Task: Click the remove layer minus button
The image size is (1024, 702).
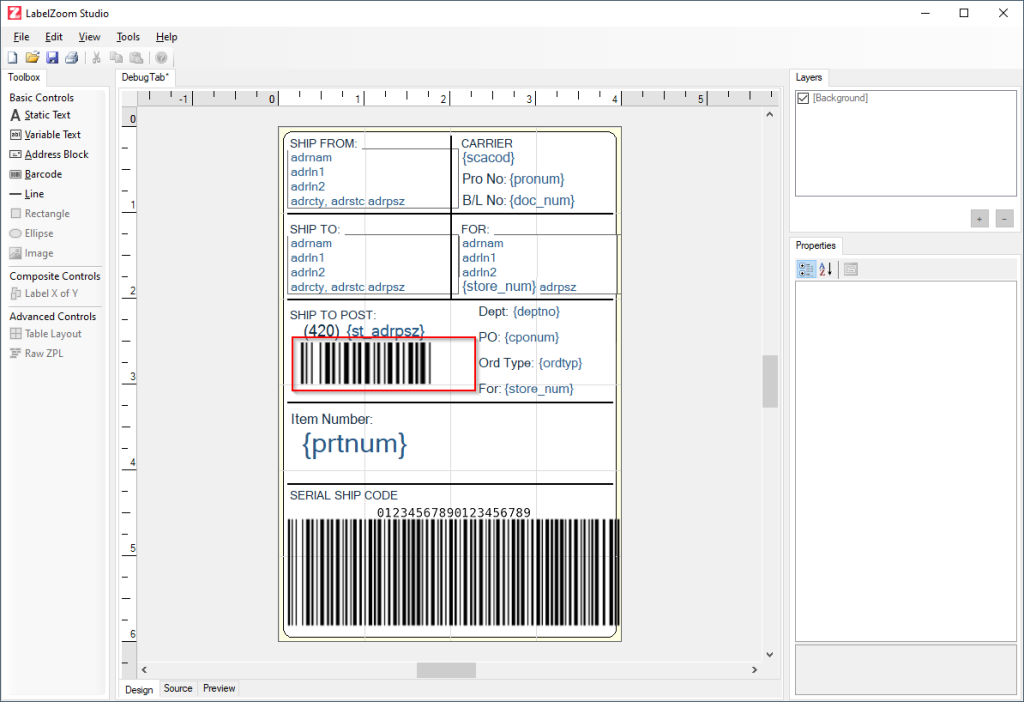Action: [1004, 219]
